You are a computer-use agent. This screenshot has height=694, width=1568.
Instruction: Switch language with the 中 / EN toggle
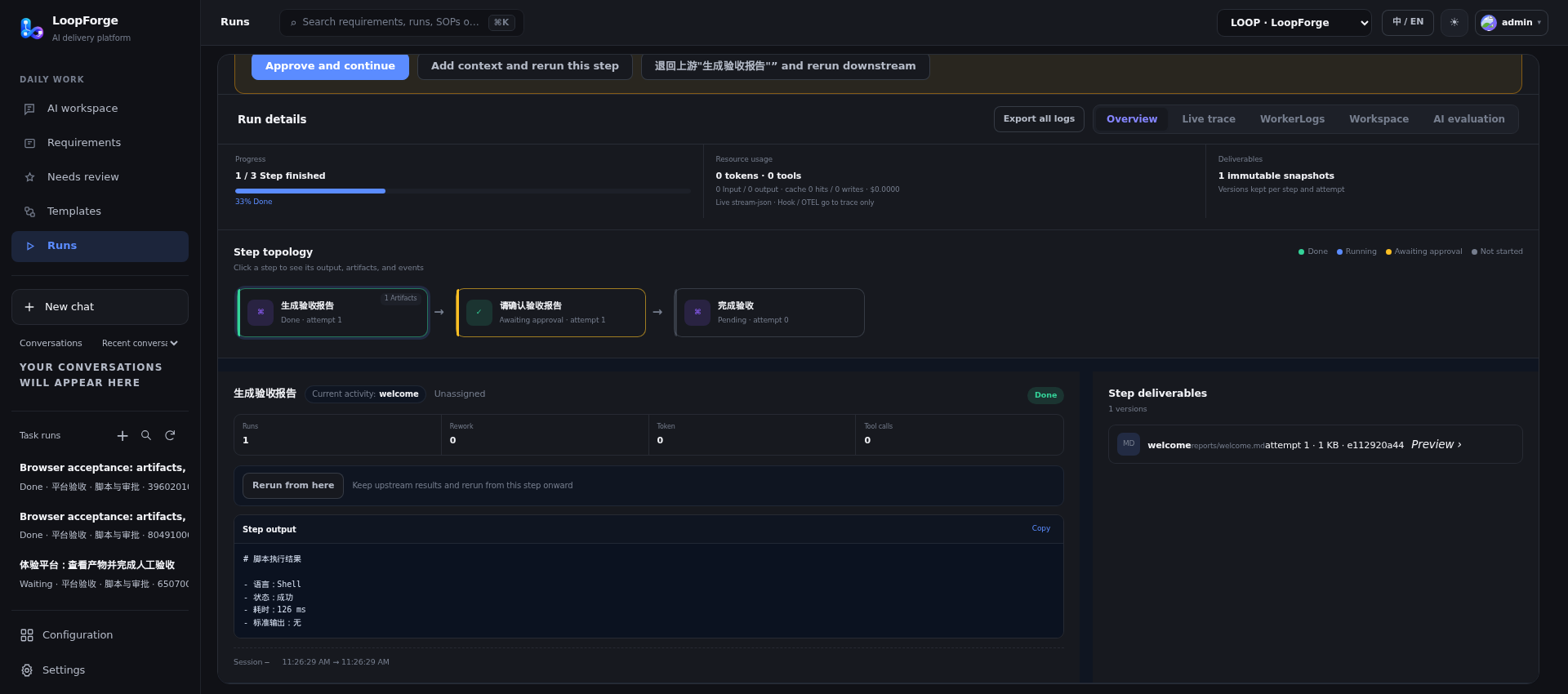click(1408, 23)
